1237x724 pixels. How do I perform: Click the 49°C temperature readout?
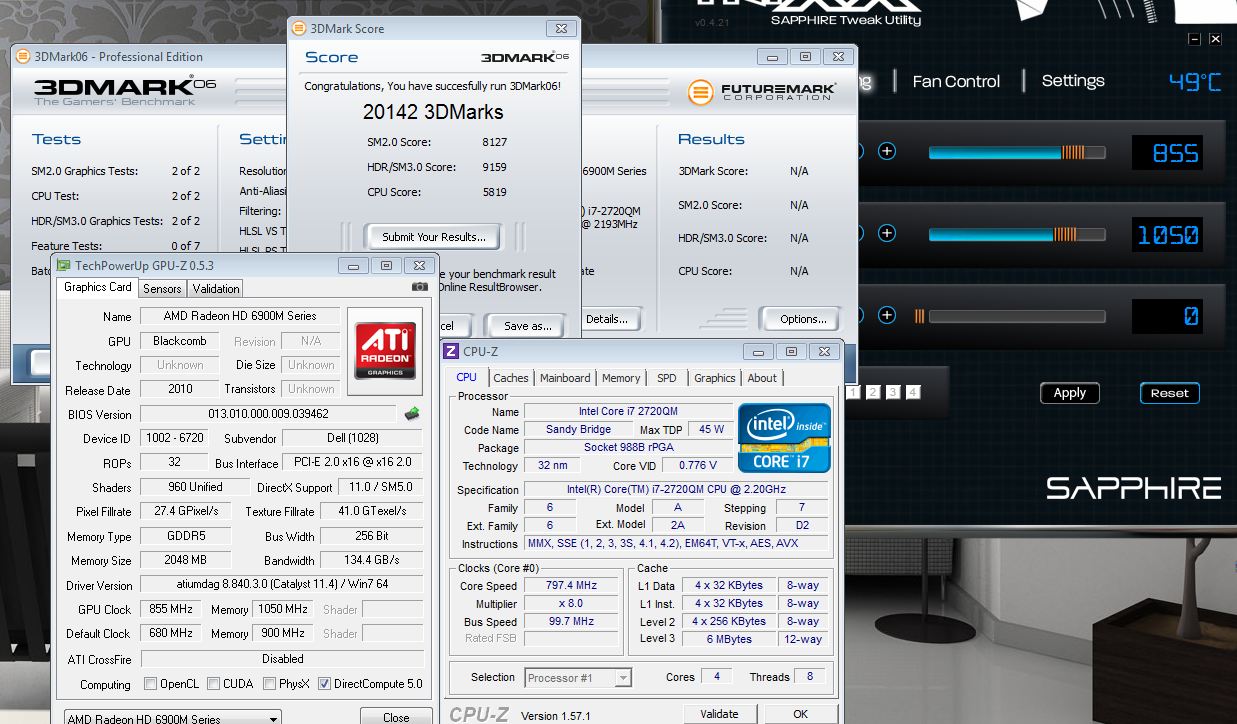point(1195,81)
